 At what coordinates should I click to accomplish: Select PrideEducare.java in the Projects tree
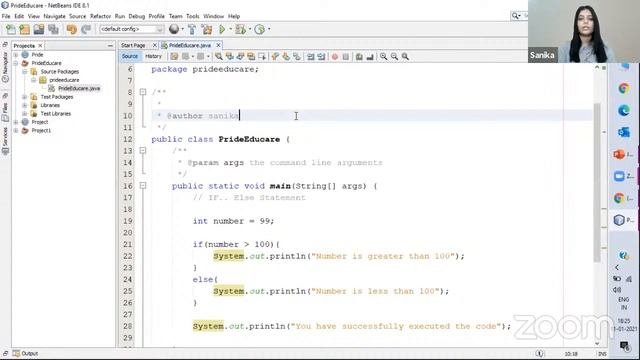[x=79, y=88]
